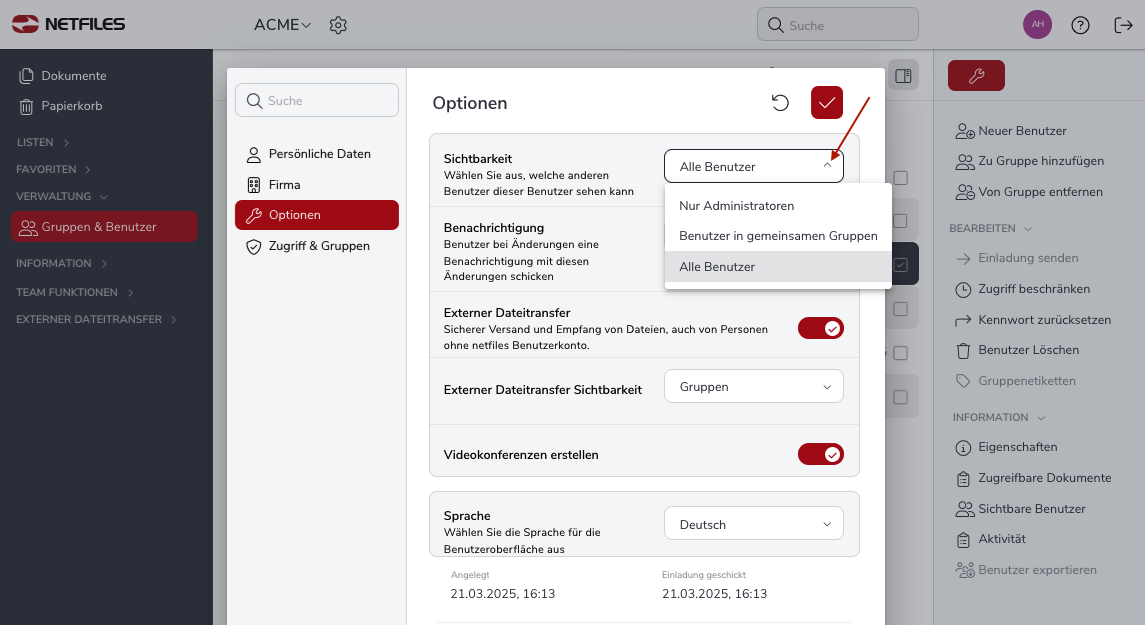Expand EXTERNER DATEITRANSFER section
Screen dimensions: 1145x625
click(x=96, y=319)
